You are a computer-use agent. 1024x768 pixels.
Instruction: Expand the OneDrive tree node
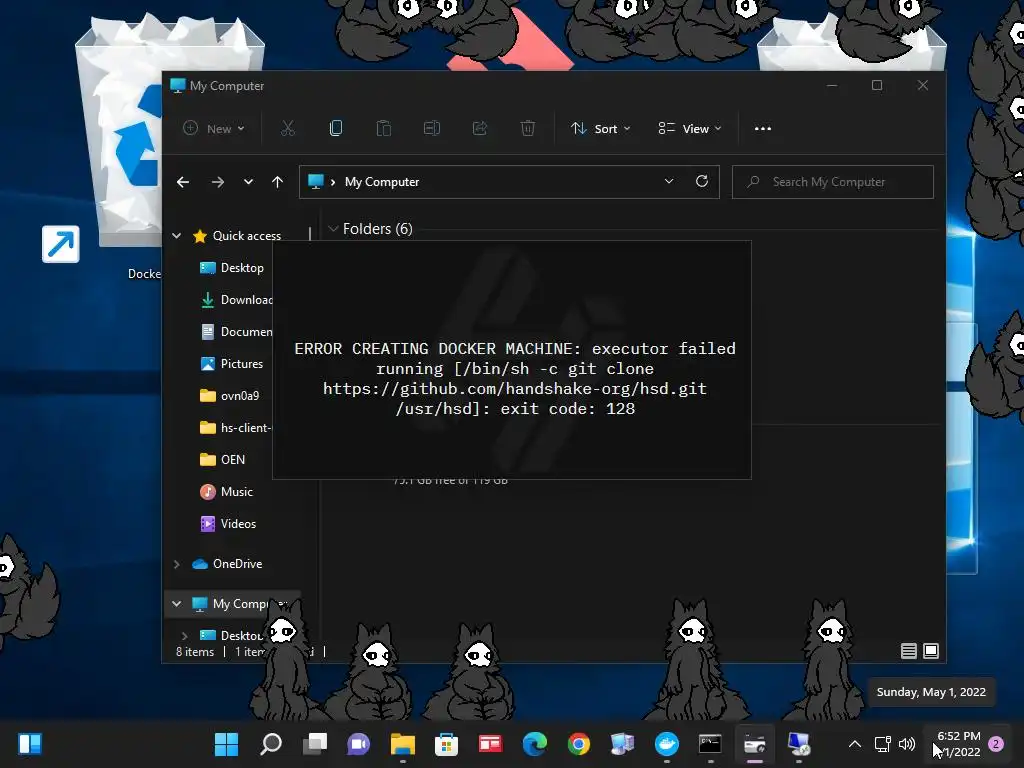176,564
